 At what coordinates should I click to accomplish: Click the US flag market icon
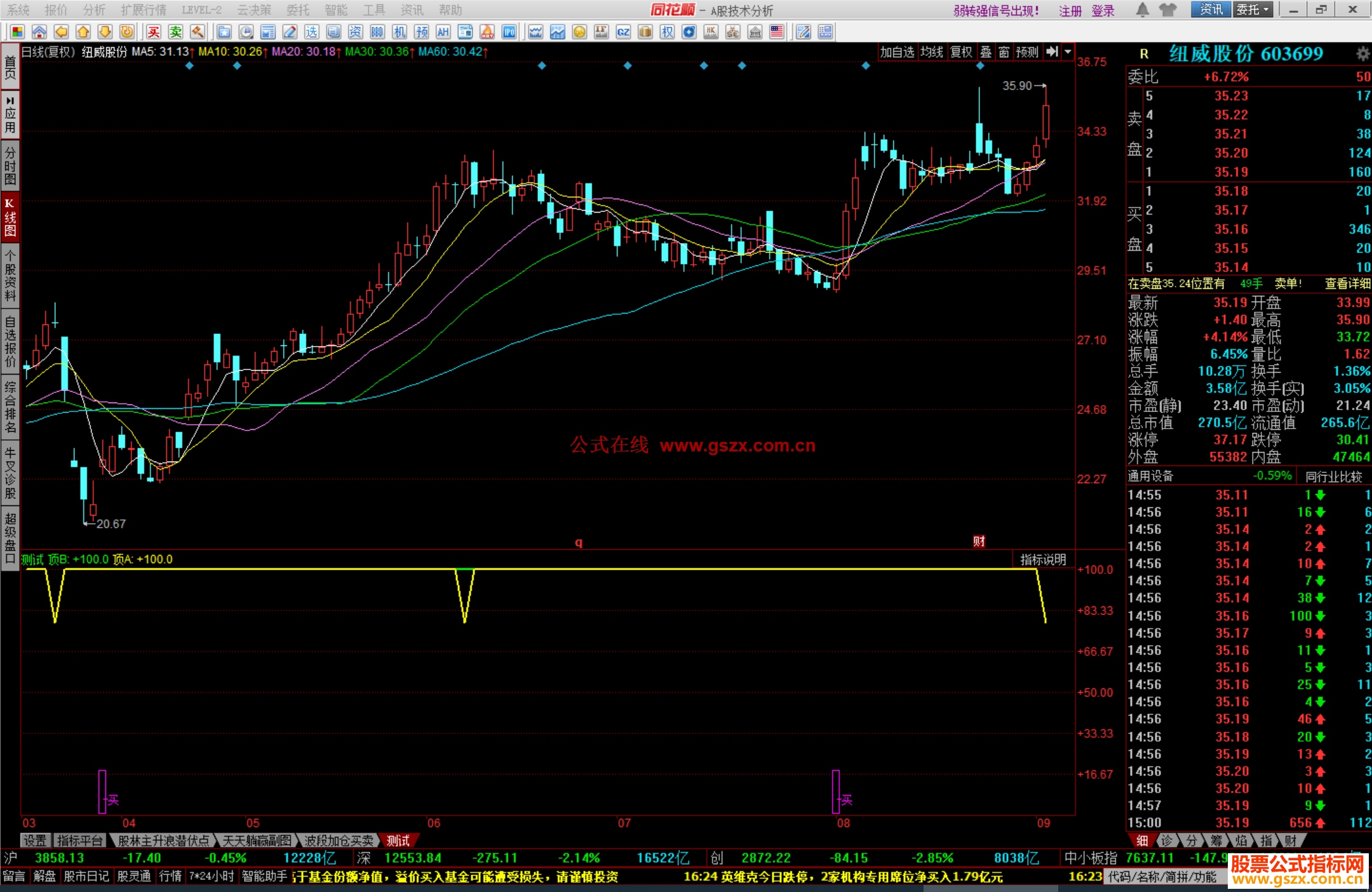[776, 32]
